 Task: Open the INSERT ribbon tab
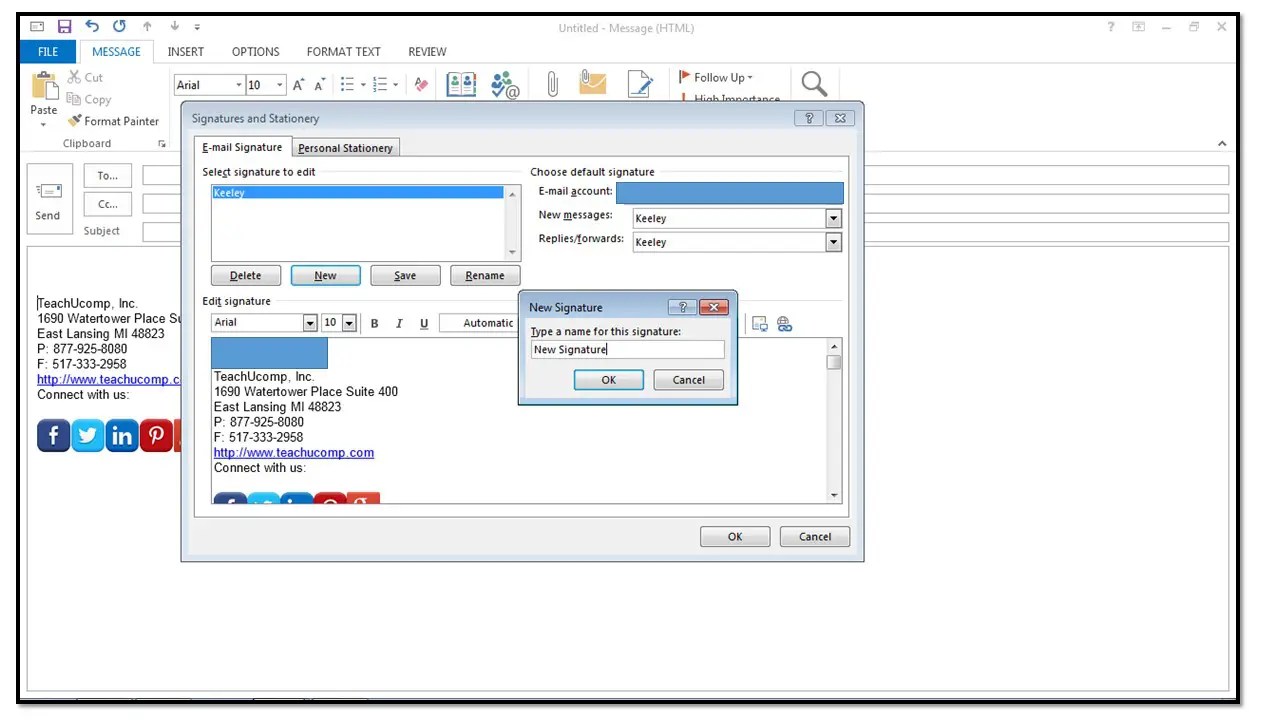coord(186,51)
